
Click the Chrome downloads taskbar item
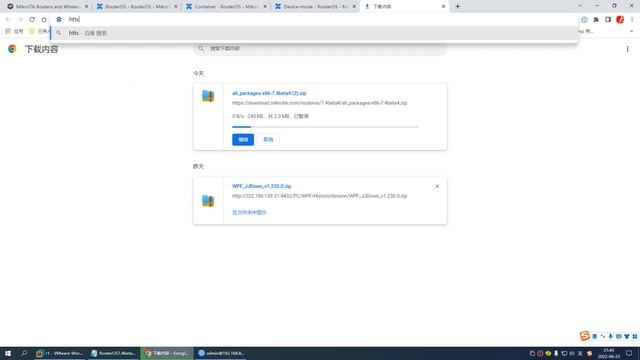tap(167, 353)
